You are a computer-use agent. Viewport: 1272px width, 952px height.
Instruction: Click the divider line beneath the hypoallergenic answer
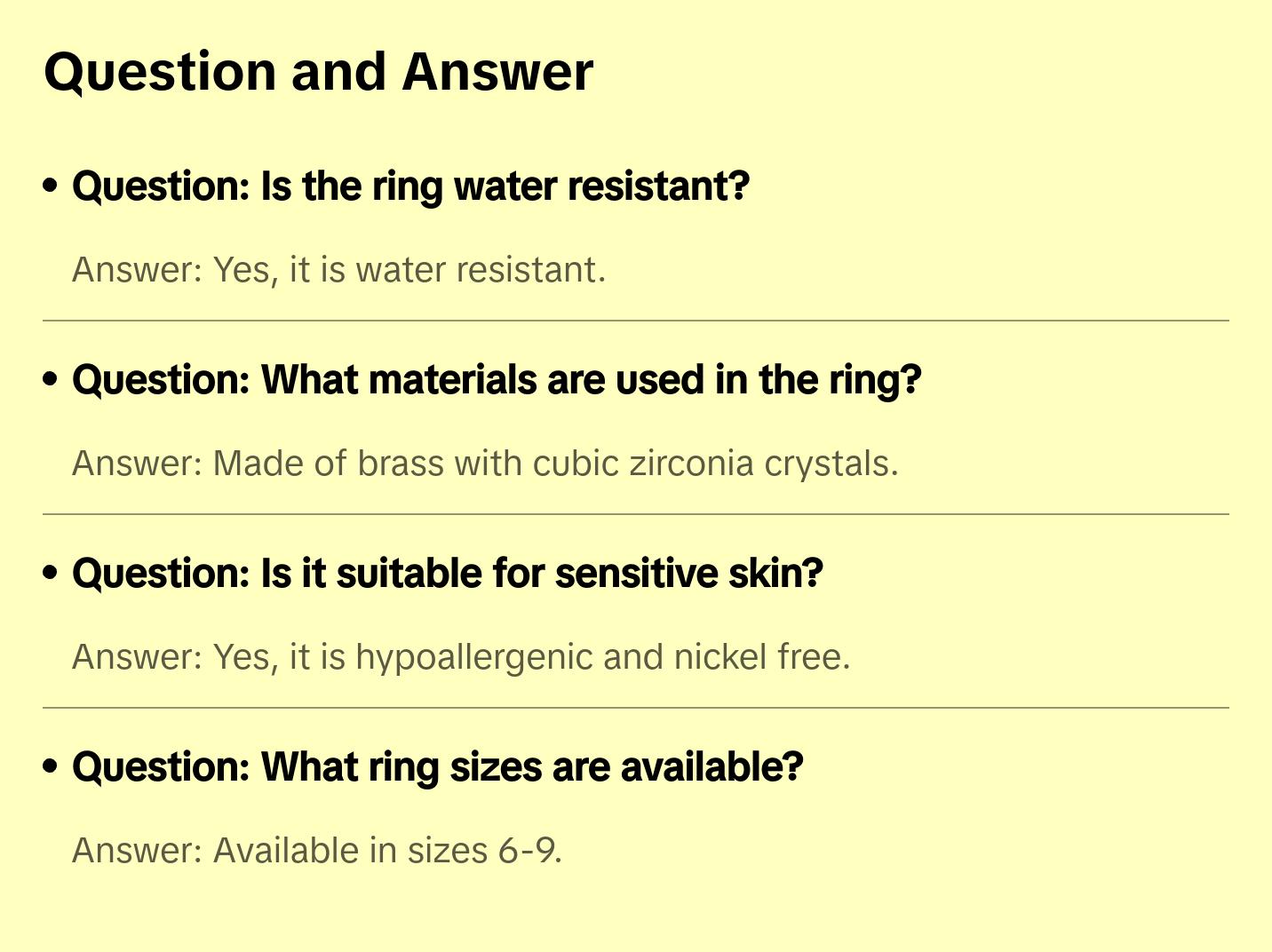coord(636,708)
